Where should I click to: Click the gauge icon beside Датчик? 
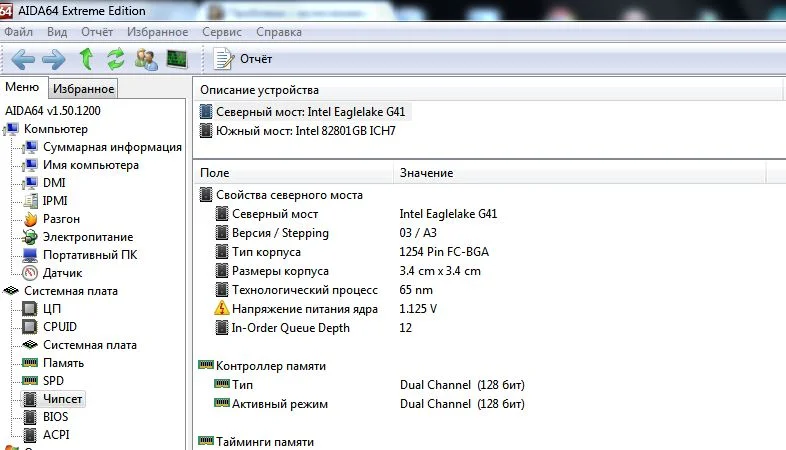30,273
